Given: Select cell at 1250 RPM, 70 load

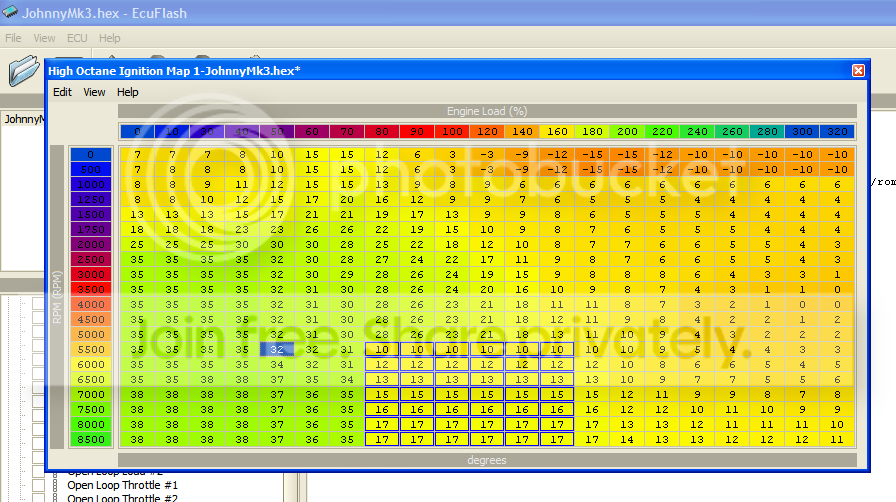Looking at the screenshot, I should [347, 200].
